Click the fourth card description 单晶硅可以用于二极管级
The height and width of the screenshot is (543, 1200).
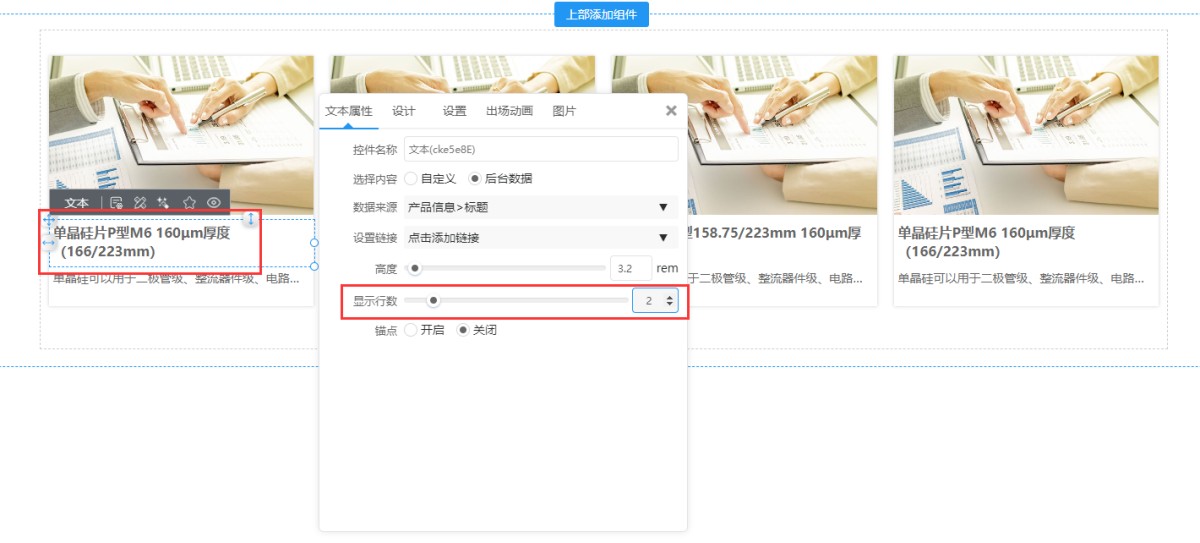pyautogui.click(x=1020, y=278)
